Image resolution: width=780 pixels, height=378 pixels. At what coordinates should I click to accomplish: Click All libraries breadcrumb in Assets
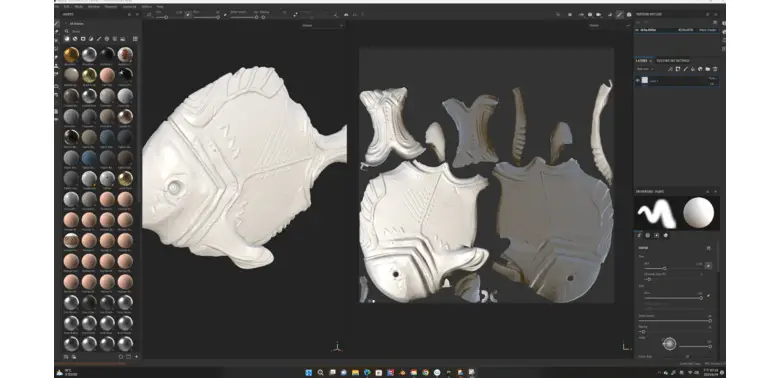click(x=77, y=23)
